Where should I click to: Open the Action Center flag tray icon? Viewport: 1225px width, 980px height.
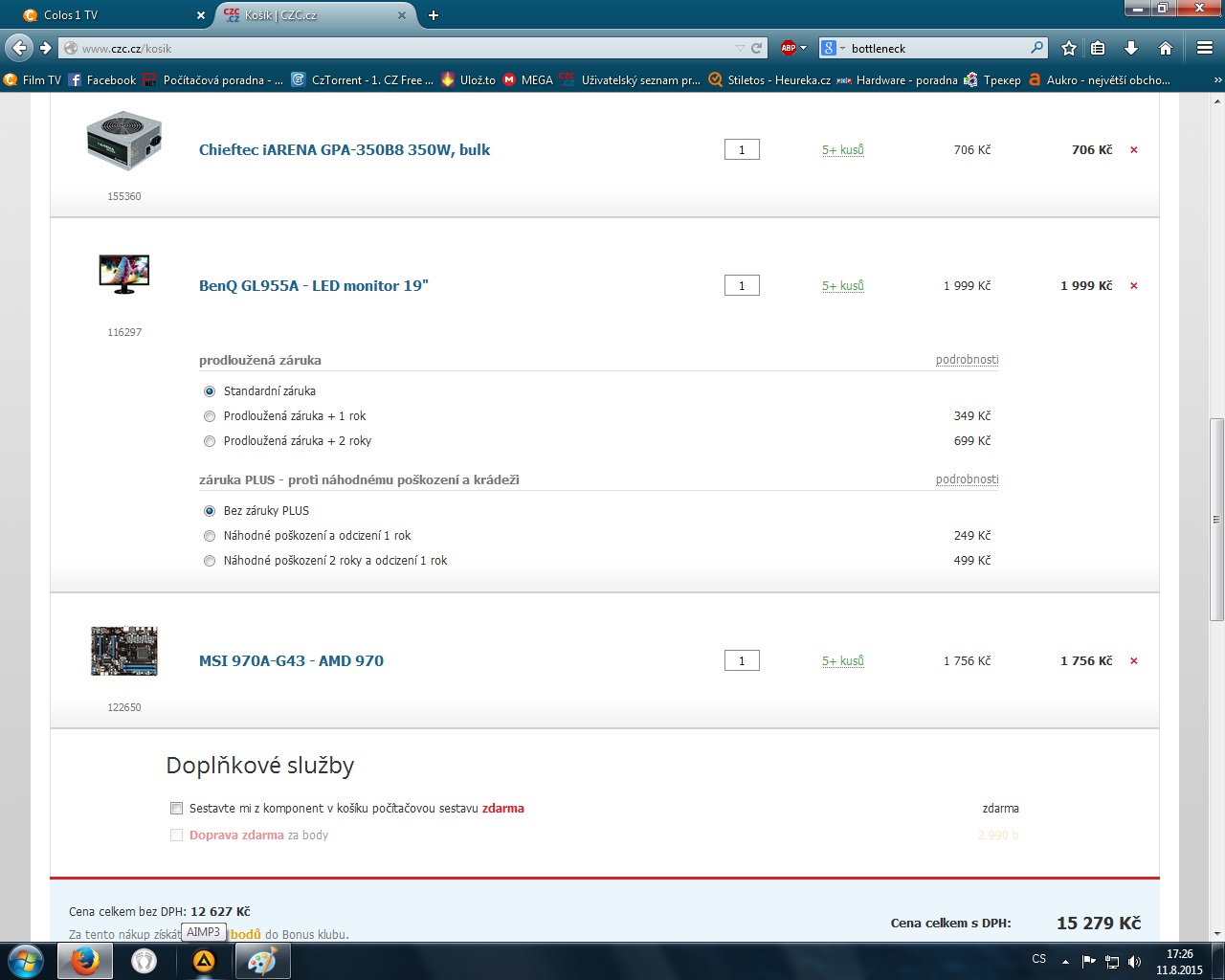1088,961
